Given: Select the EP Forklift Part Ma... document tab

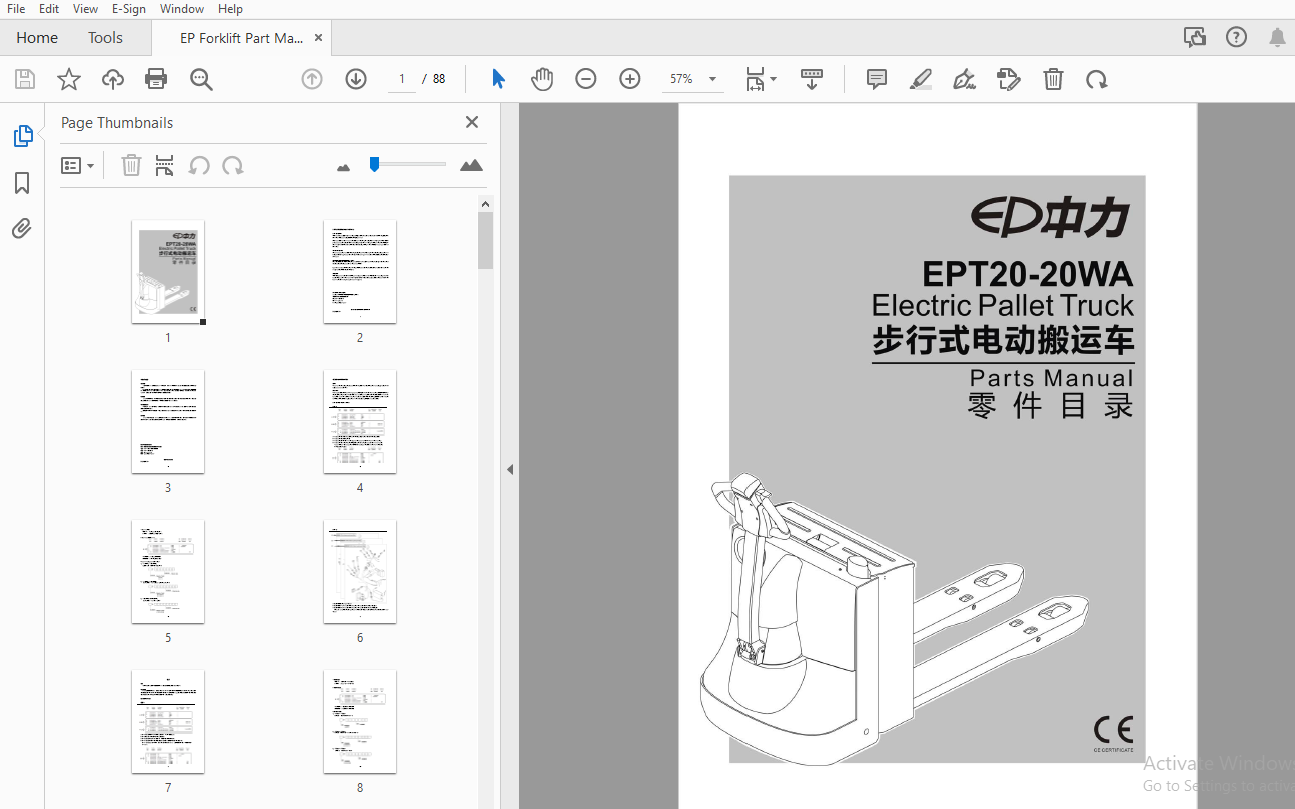Looking at the screenshot, I should [x=241, y=38].
